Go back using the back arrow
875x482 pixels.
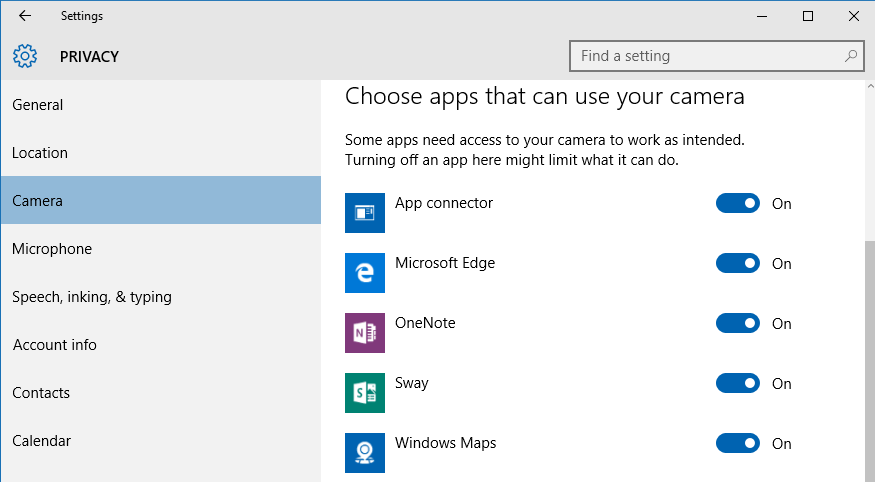point(25,16)
